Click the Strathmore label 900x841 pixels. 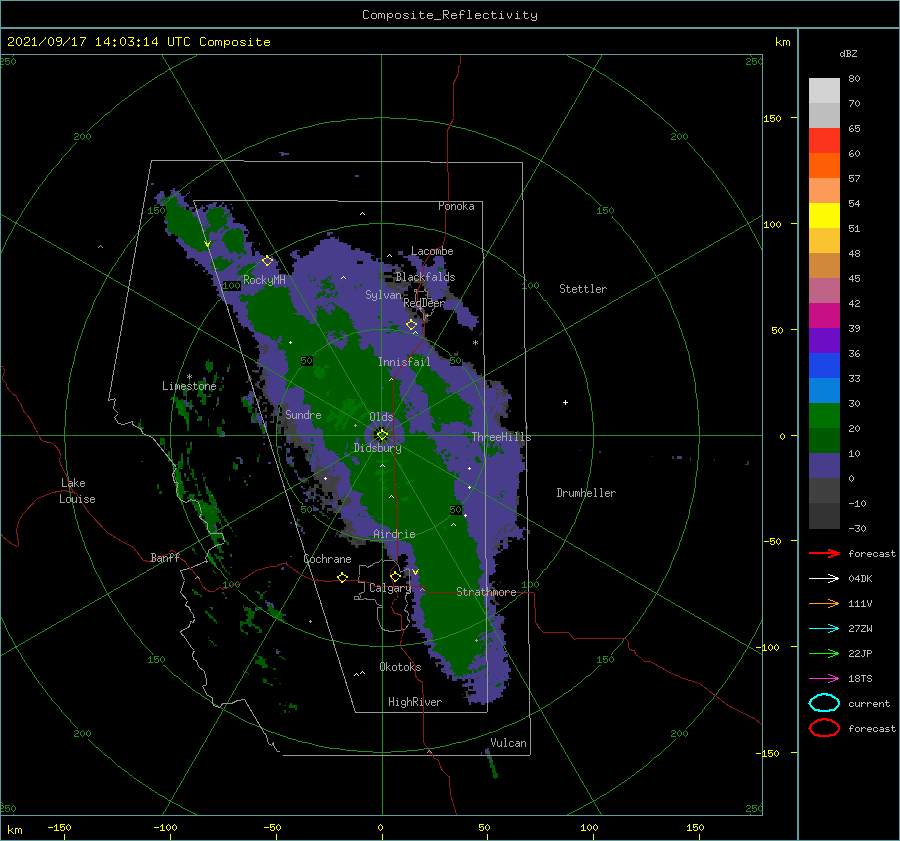pyautogui.click(x=486, y=592)
